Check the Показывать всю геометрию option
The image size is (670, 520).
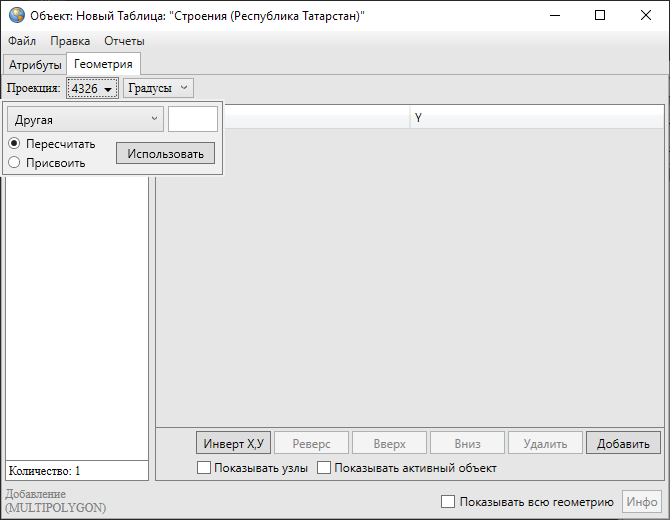click(448, 502)
